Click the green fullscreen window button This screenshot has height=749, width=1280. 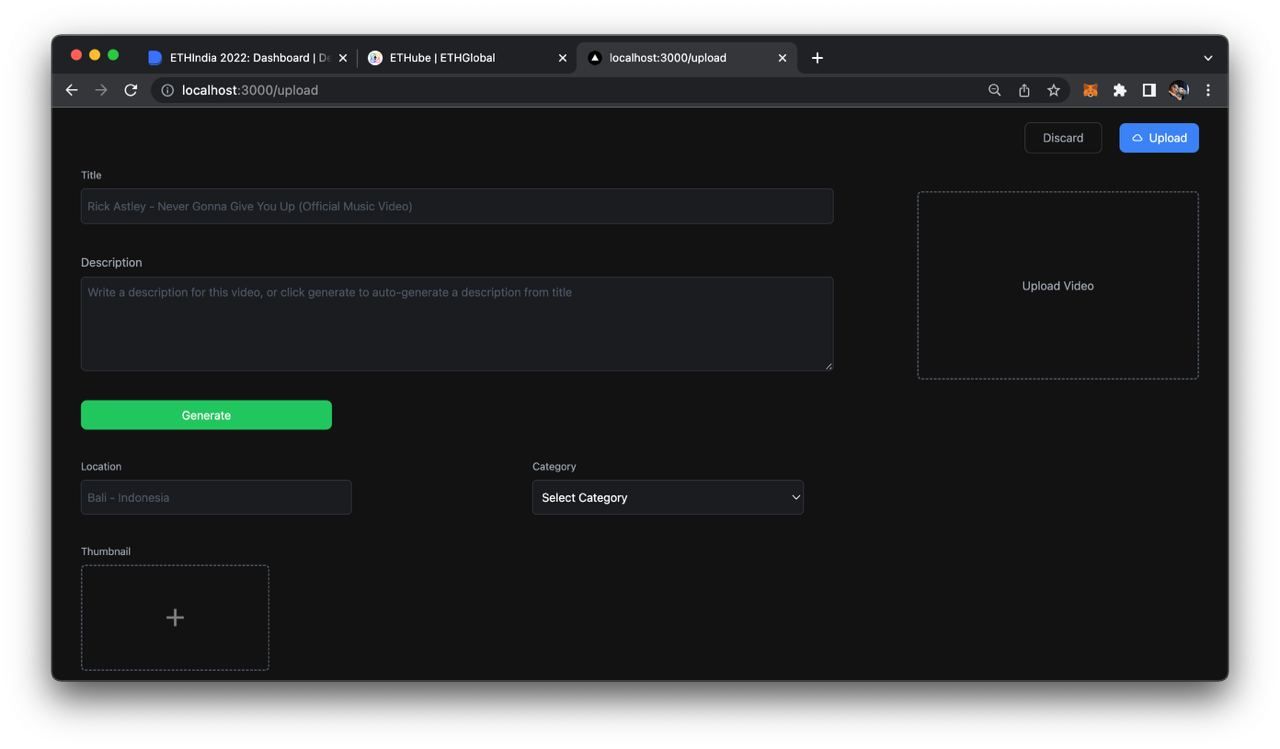click(113, 55)
